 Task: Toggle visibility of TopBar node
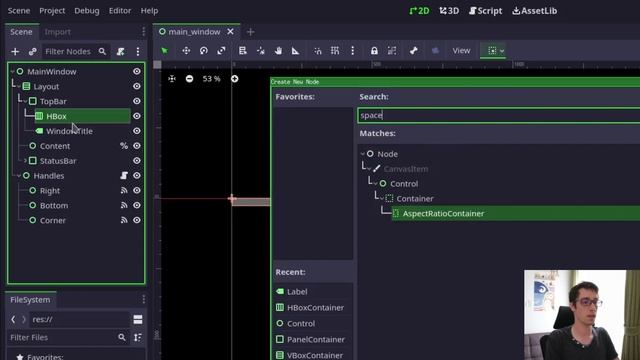point(137,101)
